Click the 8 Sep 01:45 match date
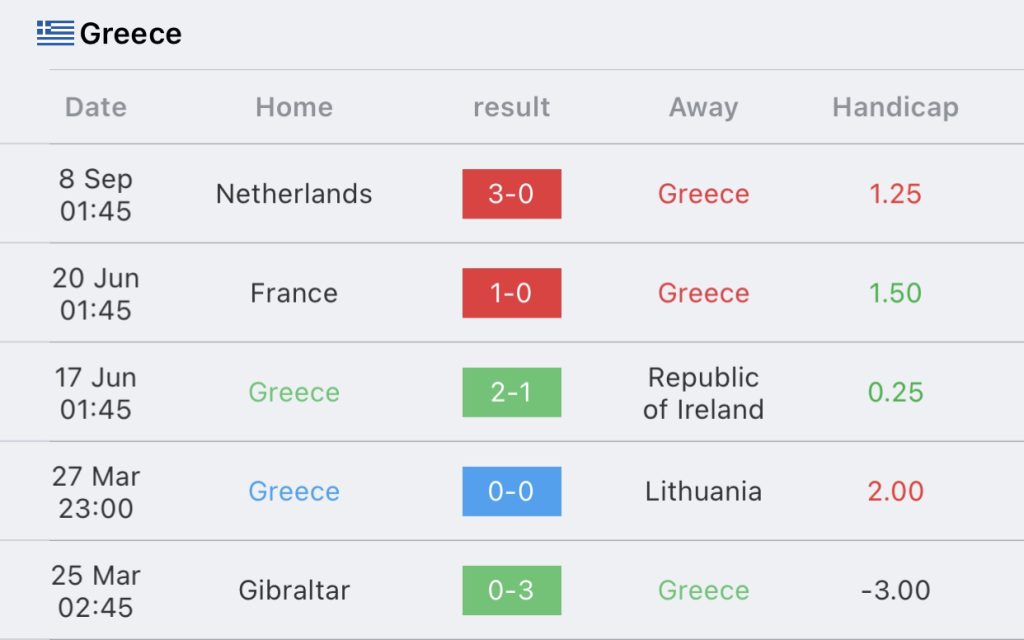The image size is (1024, 640). pos(96,195)
